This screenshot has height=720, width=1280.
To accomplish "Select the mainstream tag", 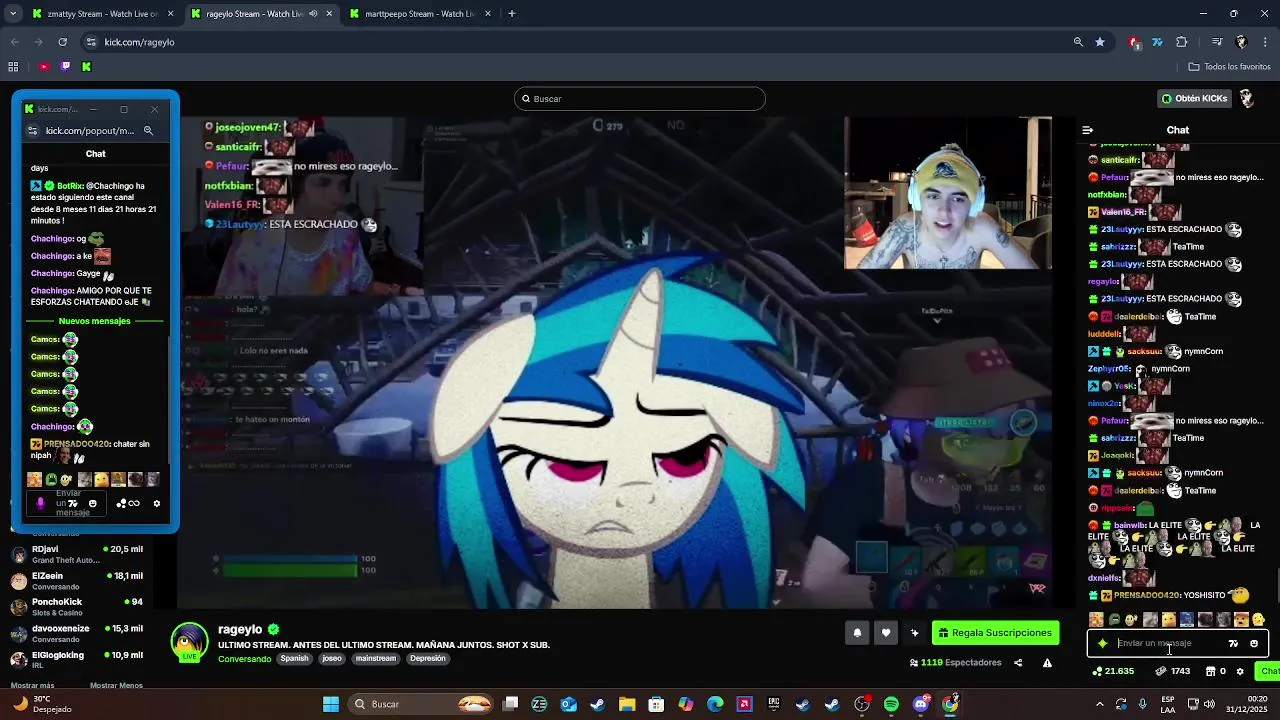I will [x=376, y=659].
